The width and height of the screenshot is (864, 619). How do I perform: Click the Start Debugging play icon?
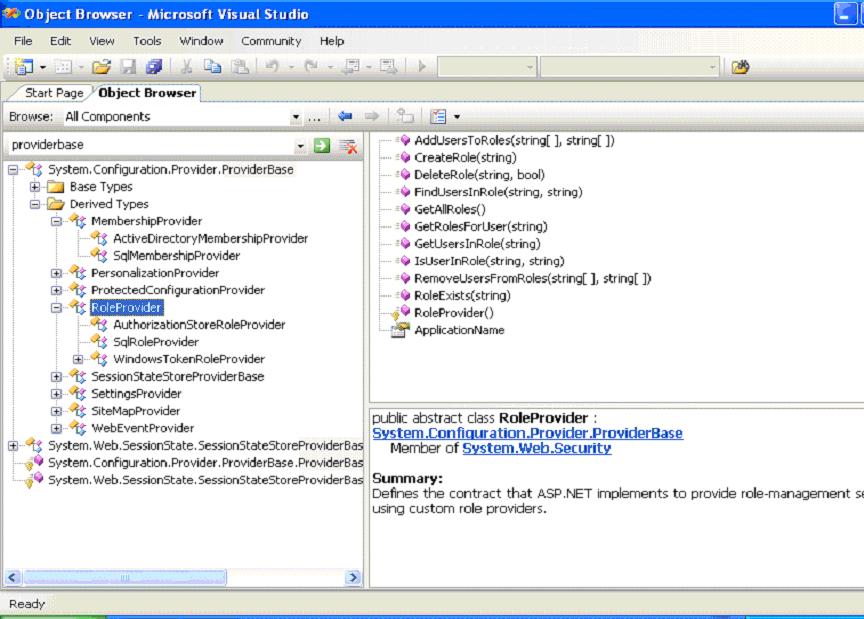[x=422, y=67]
